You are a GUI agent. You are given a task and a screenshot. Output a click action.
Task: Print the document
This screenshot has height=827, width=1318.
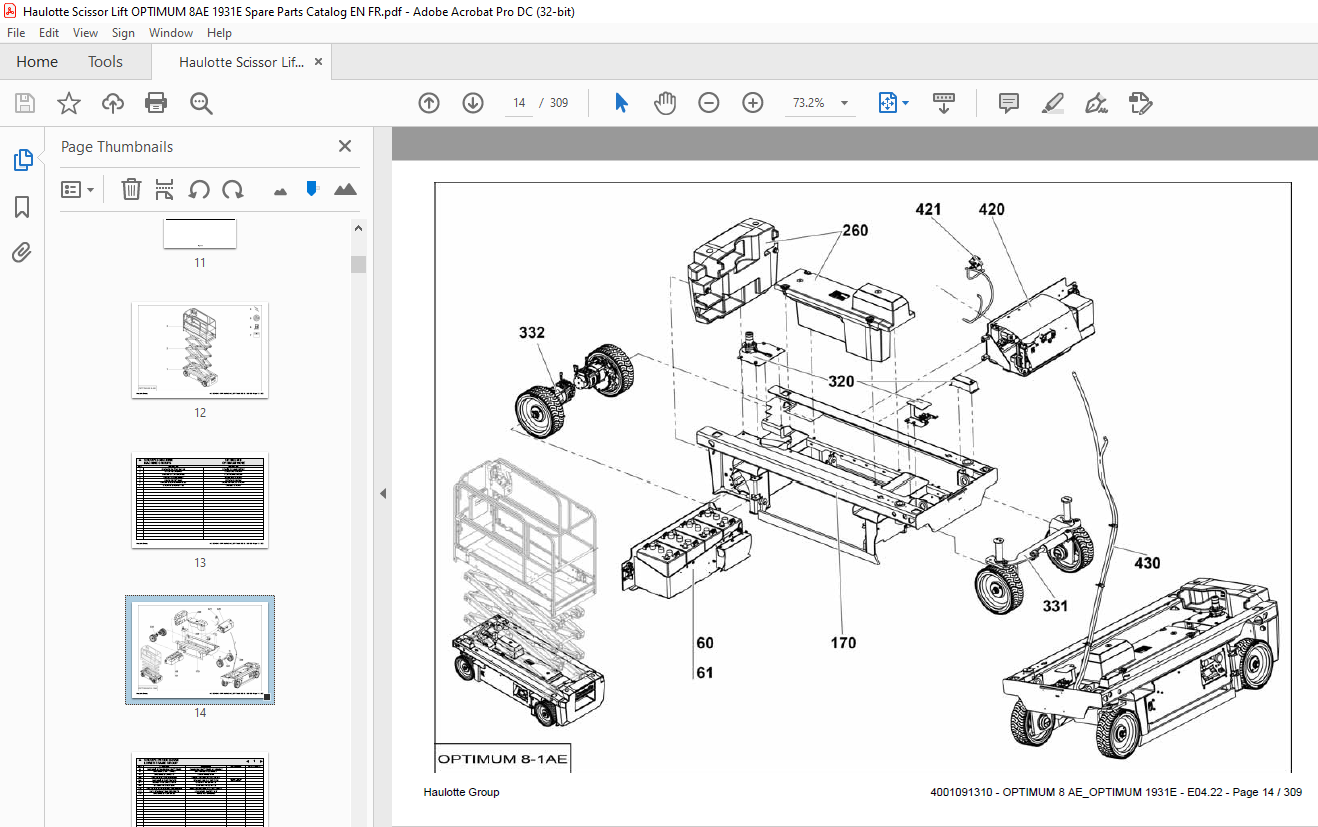[156, 103]
